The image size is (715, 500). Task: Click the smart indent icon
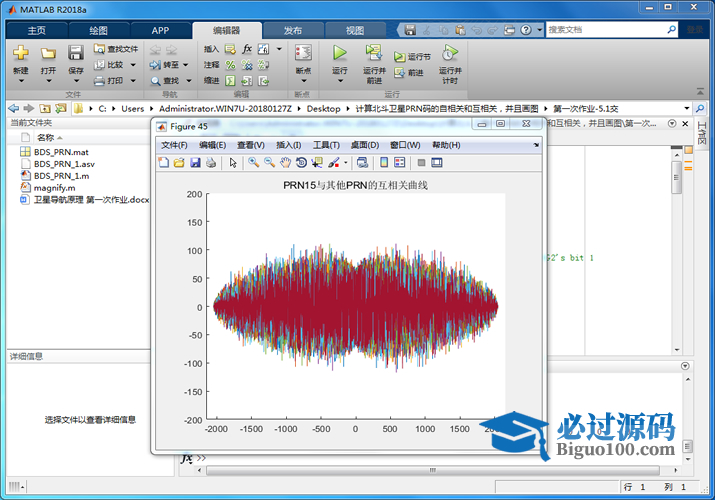click(230, 81)
